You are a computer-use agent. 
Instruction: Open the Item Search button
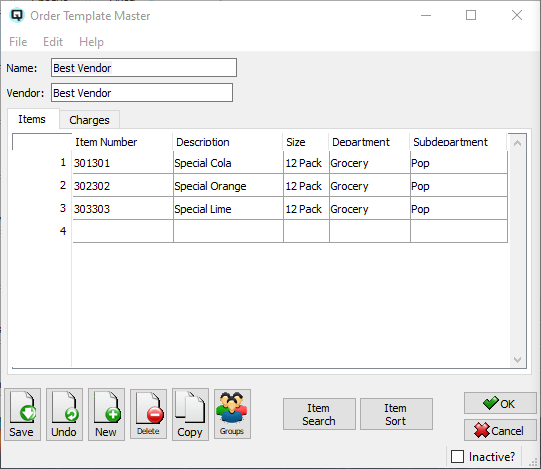[319, 414]
